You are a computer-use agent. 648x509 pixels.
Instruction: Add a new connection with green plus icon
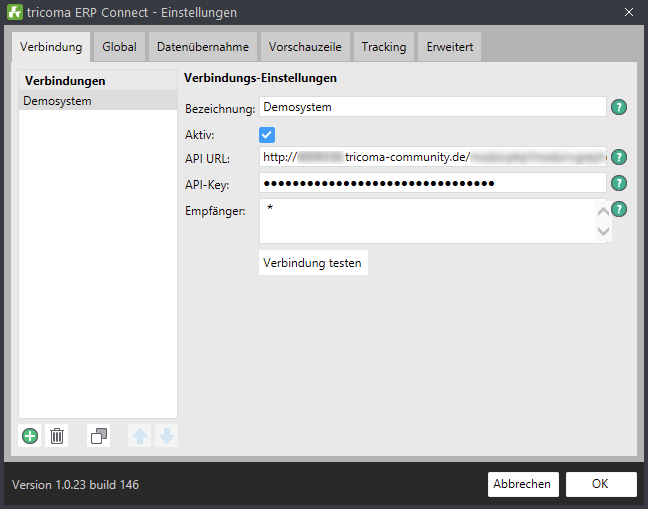click(x=30, y=436)
